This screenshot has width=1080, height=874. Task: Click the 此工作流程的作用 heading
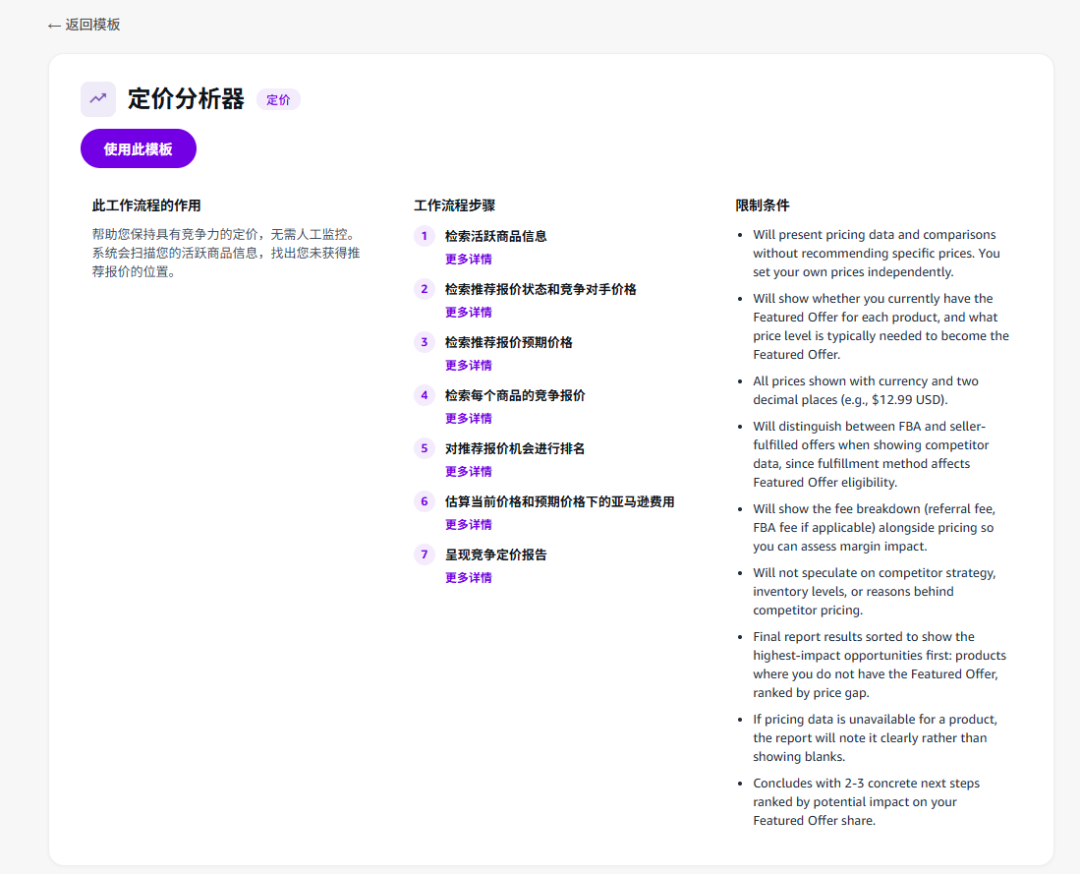(x=147, y=205)
